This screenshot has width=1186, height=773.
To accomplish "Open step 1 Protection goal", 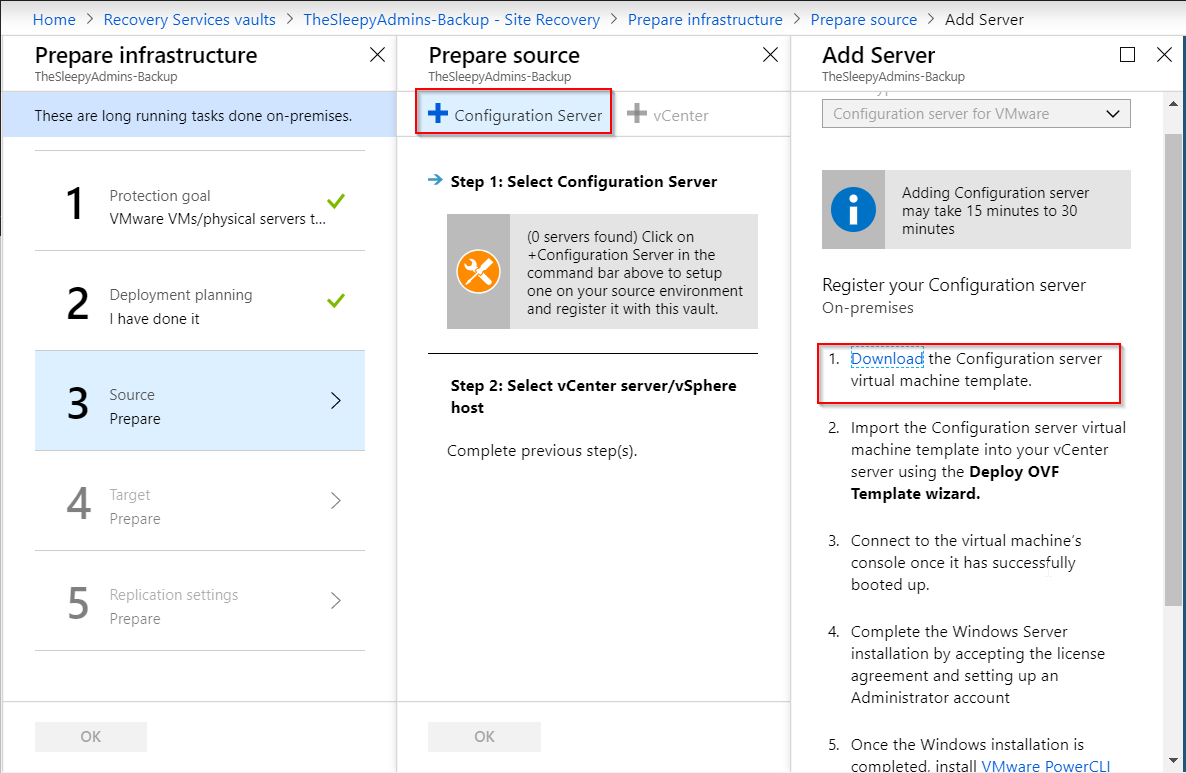I will (200, 206).
